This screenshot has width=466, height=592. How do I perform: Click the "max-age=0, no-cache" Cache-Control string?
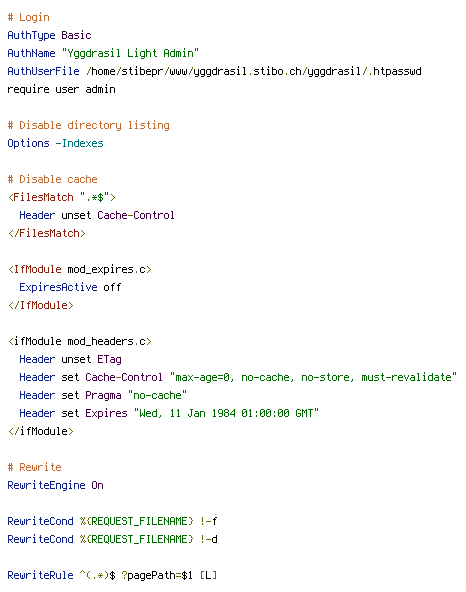point(313,377)
